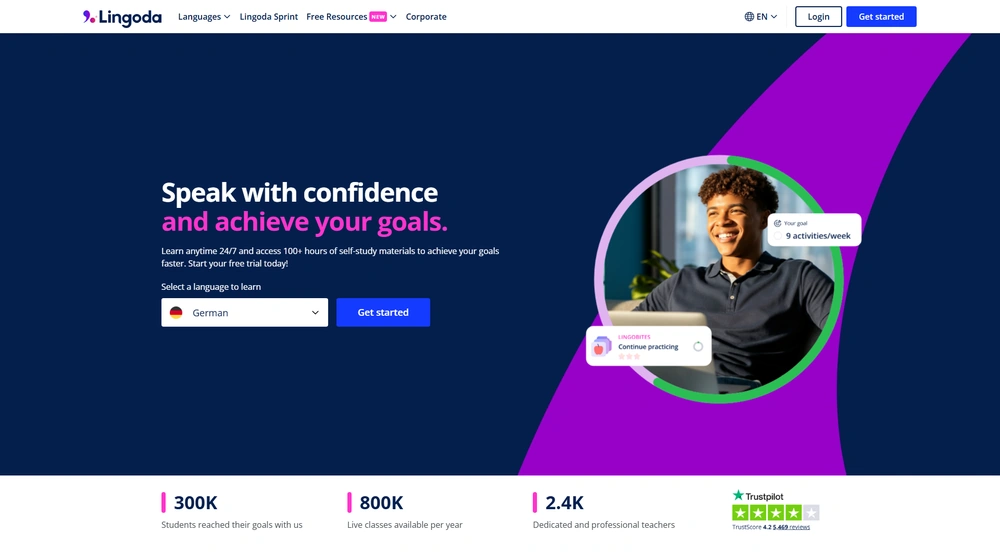Click the Lingobites apple icon
Viewport: 1000px width, 560px height.
tap(601, 346)
